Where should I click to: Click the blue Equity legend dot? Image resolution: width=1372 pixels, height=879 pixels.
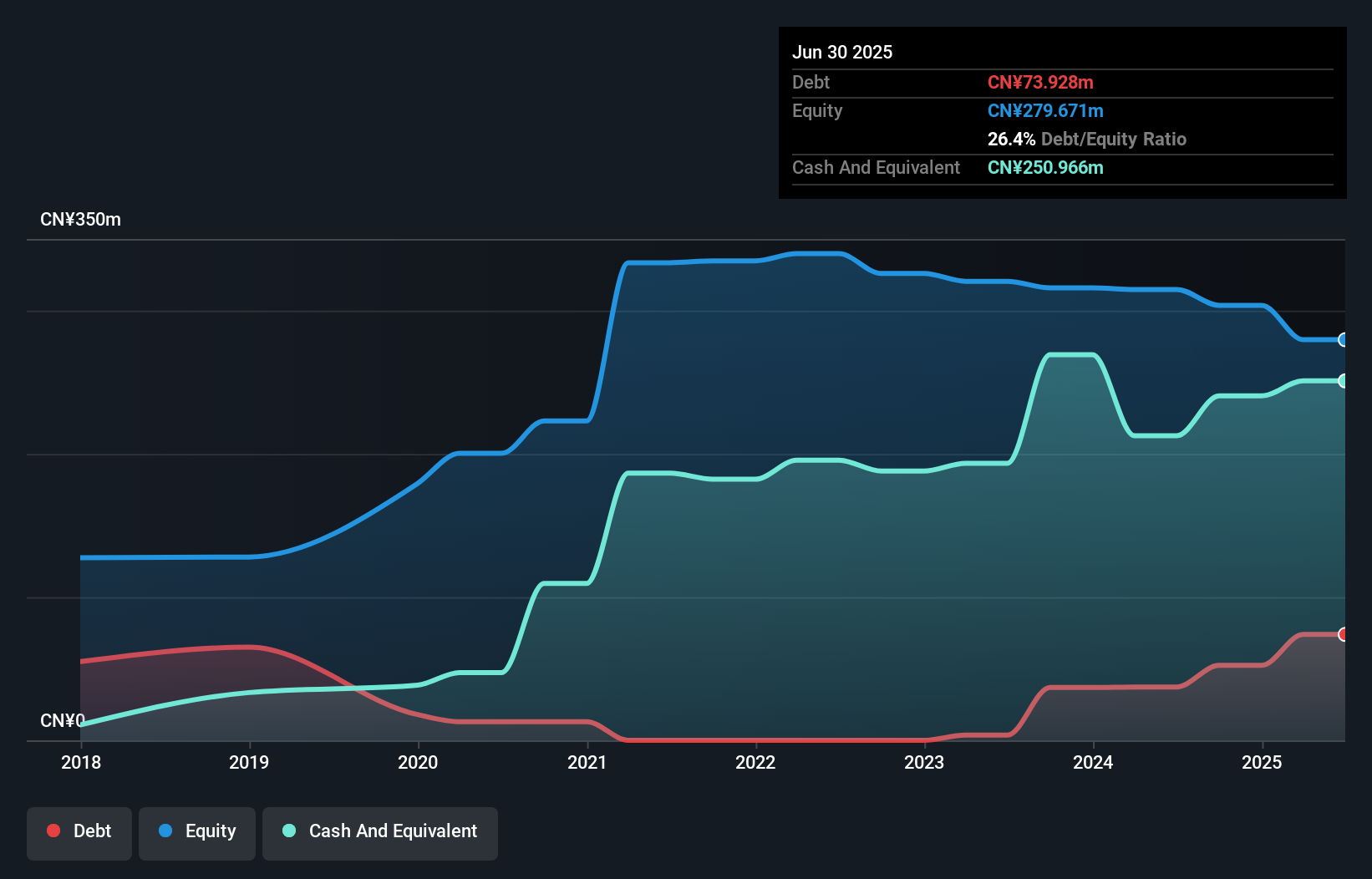click(167, 831)
